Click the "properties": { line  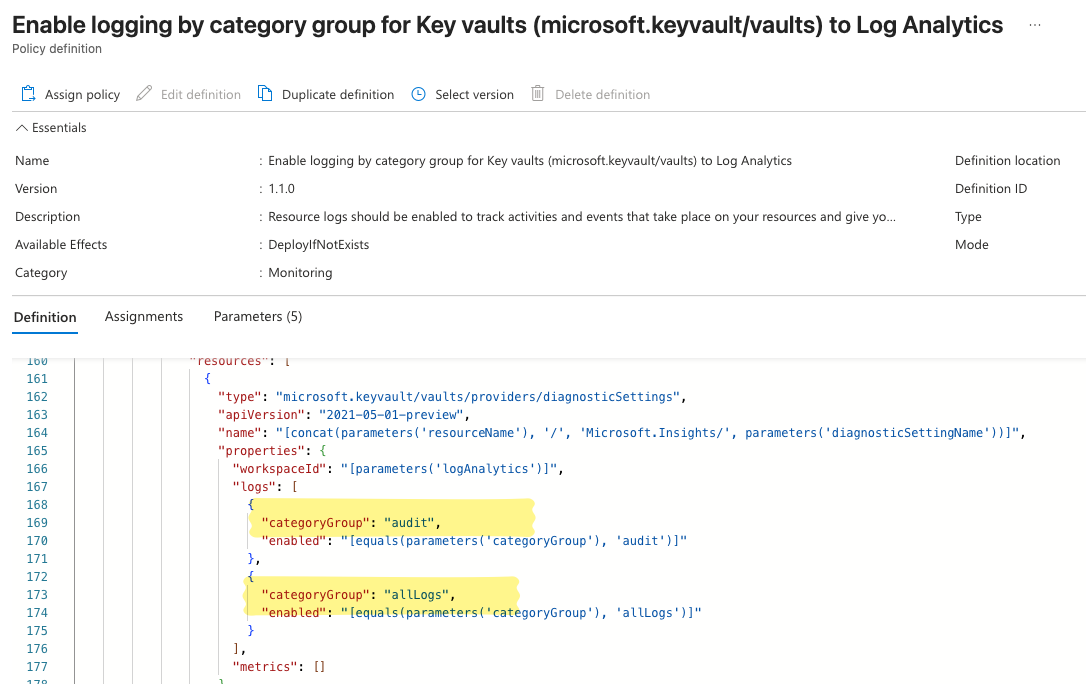(x=272, y=451)
